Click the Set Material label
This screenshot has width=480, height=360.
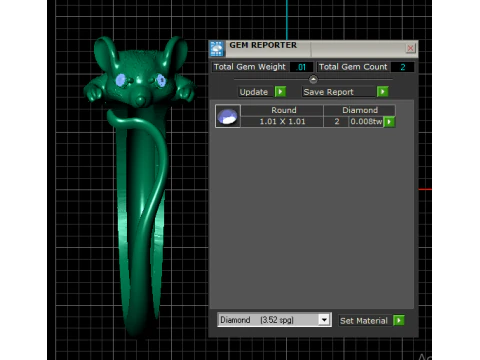(x=364, y=321)
